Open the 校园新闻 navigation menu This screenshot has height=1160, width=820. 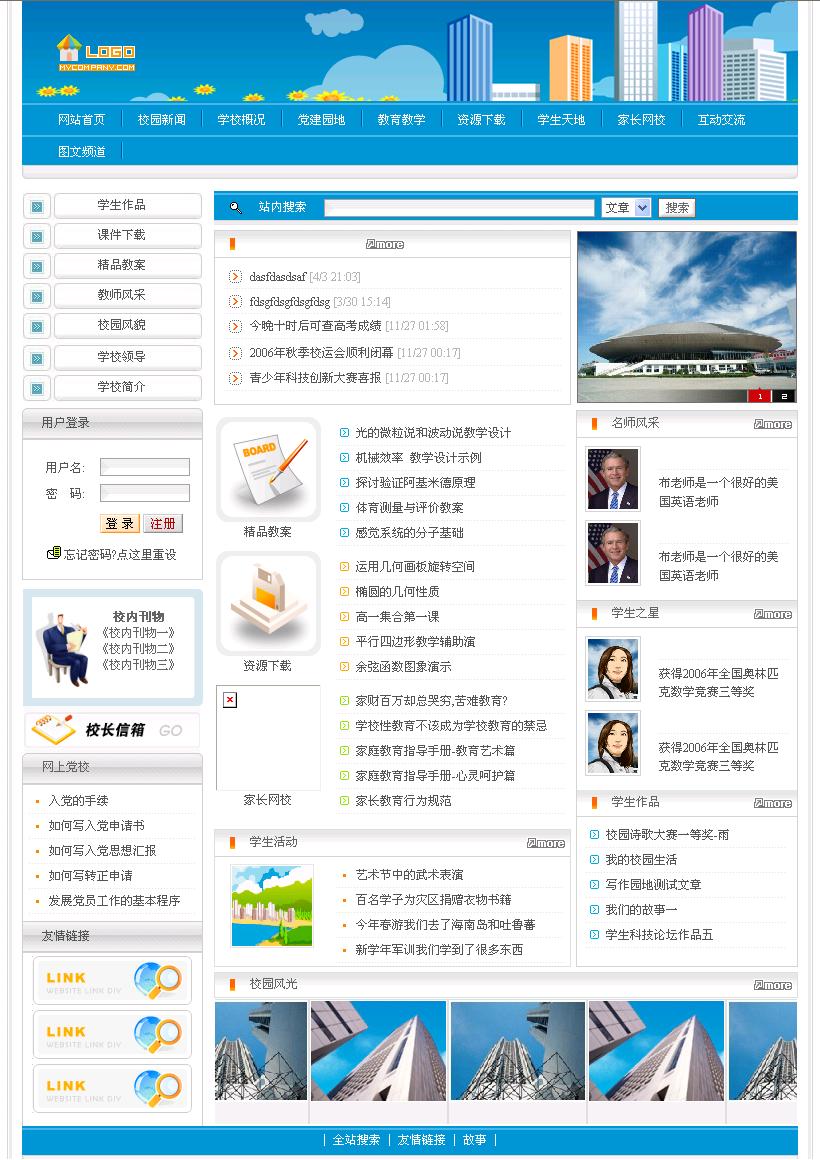coord(160,118)
